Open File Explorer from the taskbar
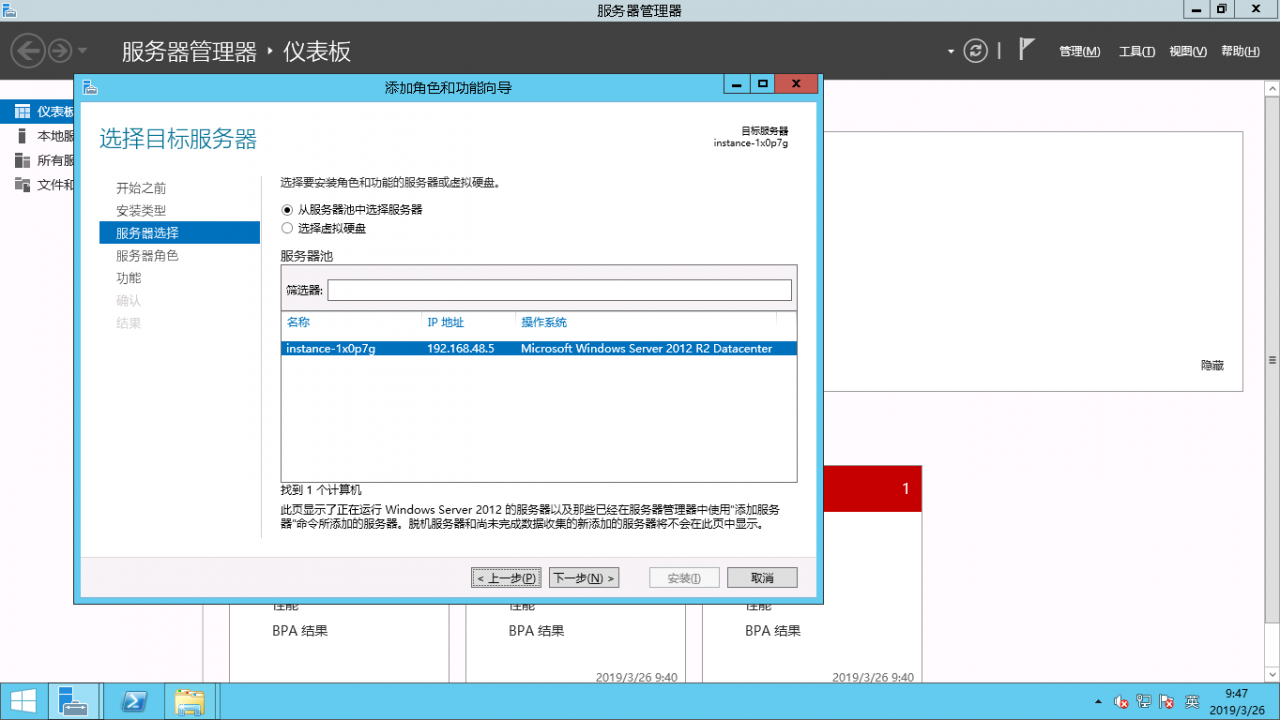This screenshot has height=720, width=1280. 190,702
